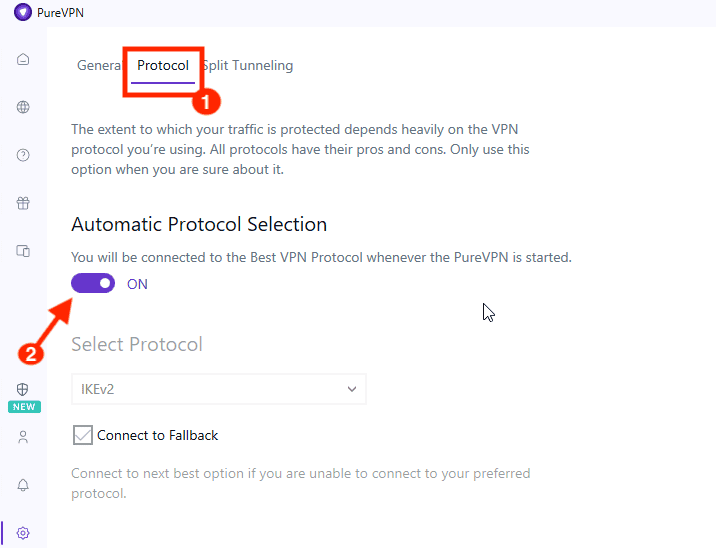Open the settings gear icon
716x548 pixels.
(23, 533)
